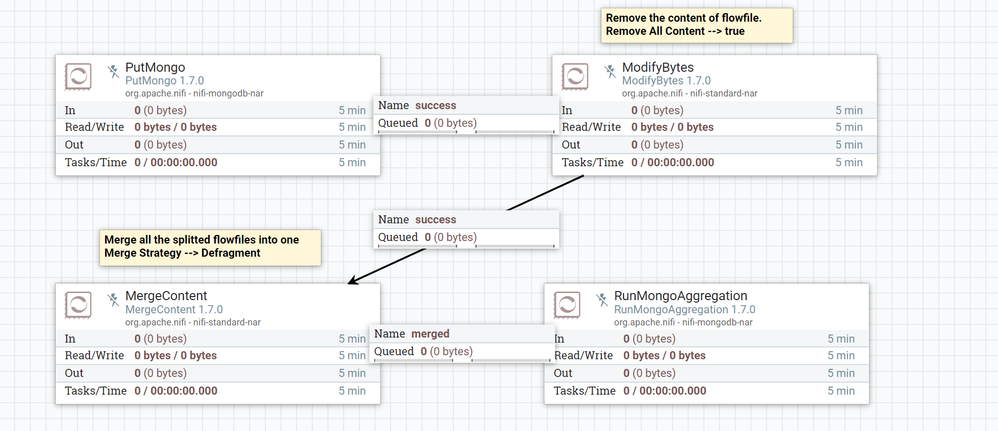Click RunMongoAggregation's Out statistics row

(706, 373)
